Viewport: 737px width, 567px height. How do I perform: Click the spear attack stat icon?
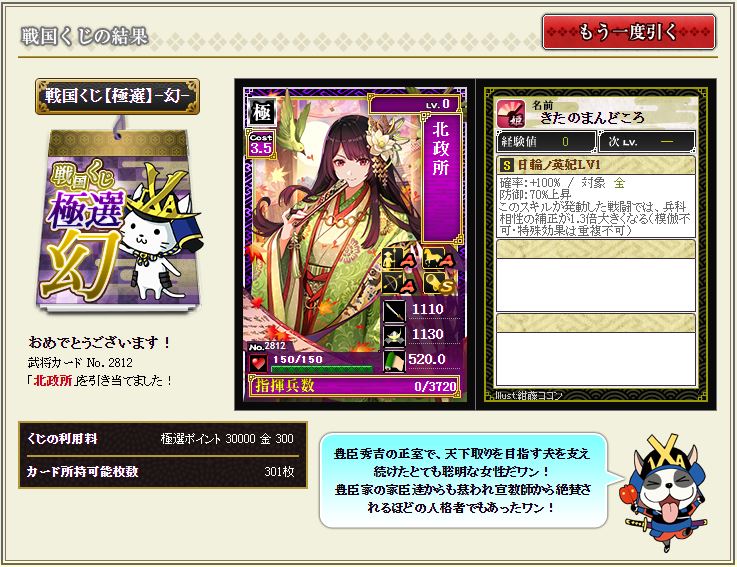tap(394, 310)
